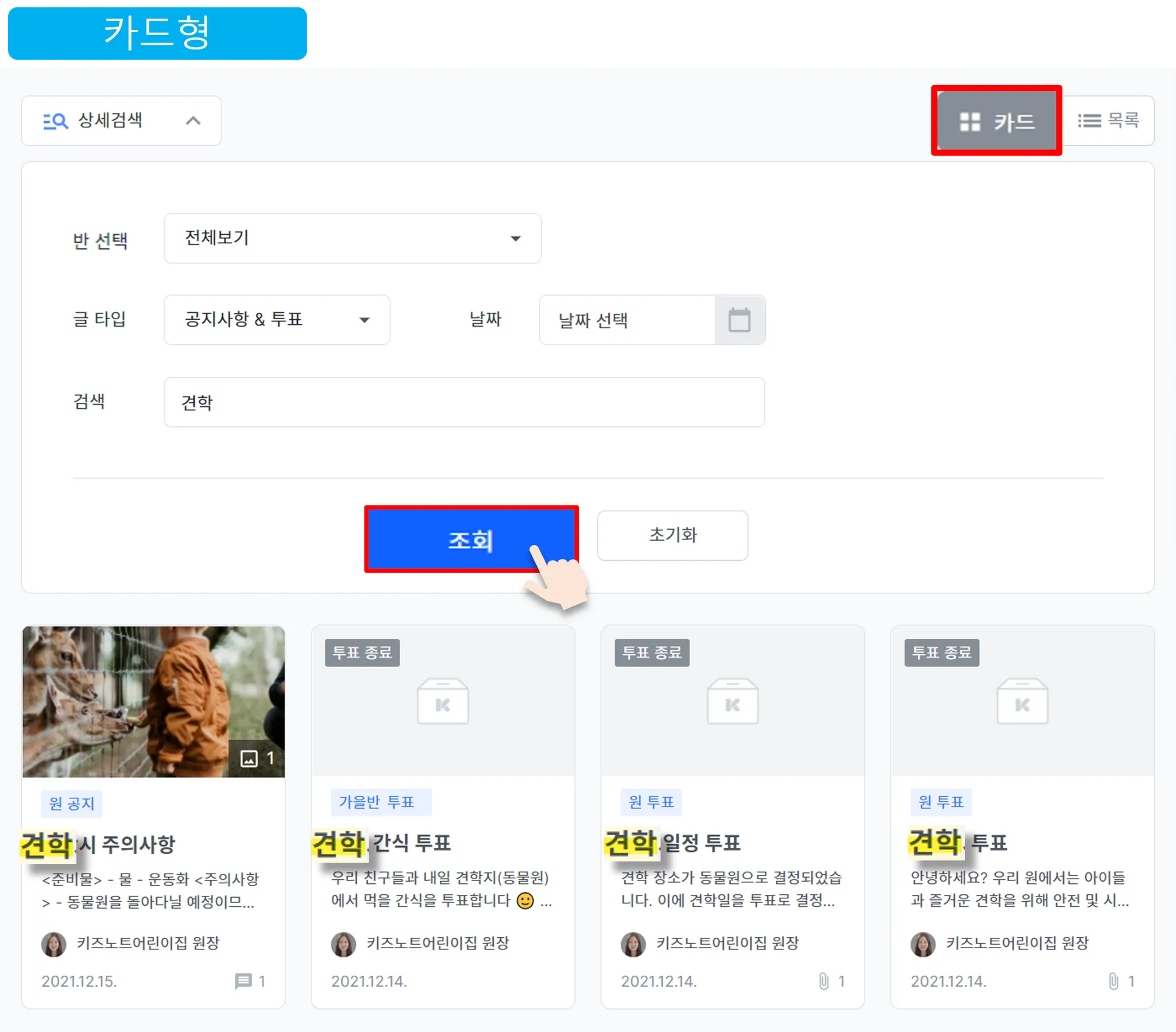Open the 반 선택 전체보기 dropdown
This screenshot has height=1032, width=1176.
352,238
